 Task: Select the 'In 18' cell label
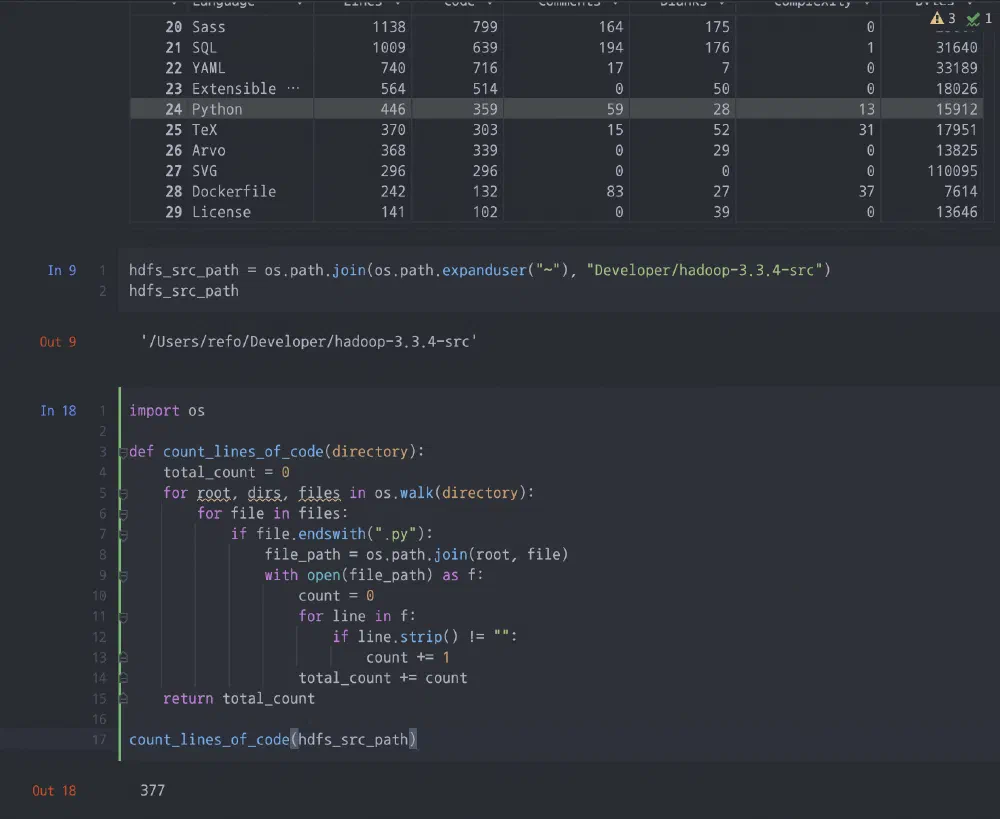(58, 410)
